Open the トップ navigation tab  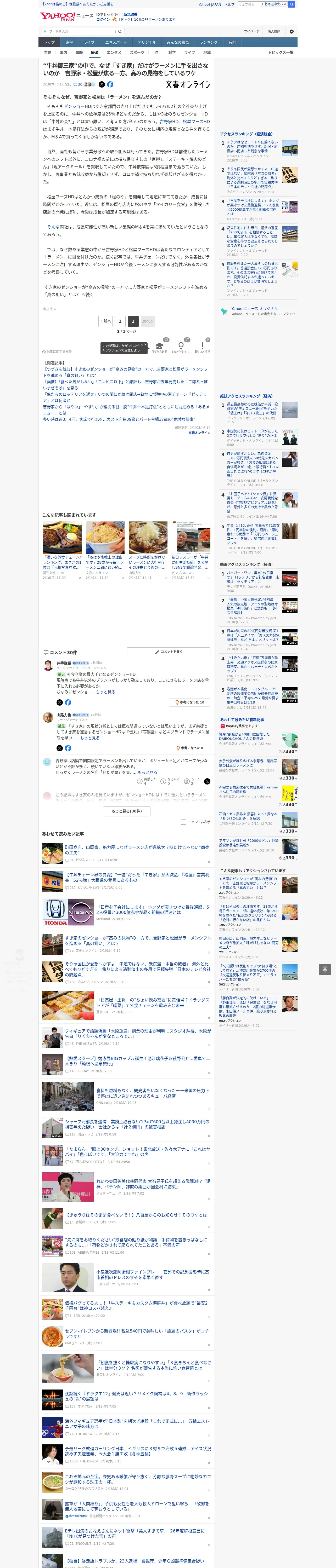[49, 43]
